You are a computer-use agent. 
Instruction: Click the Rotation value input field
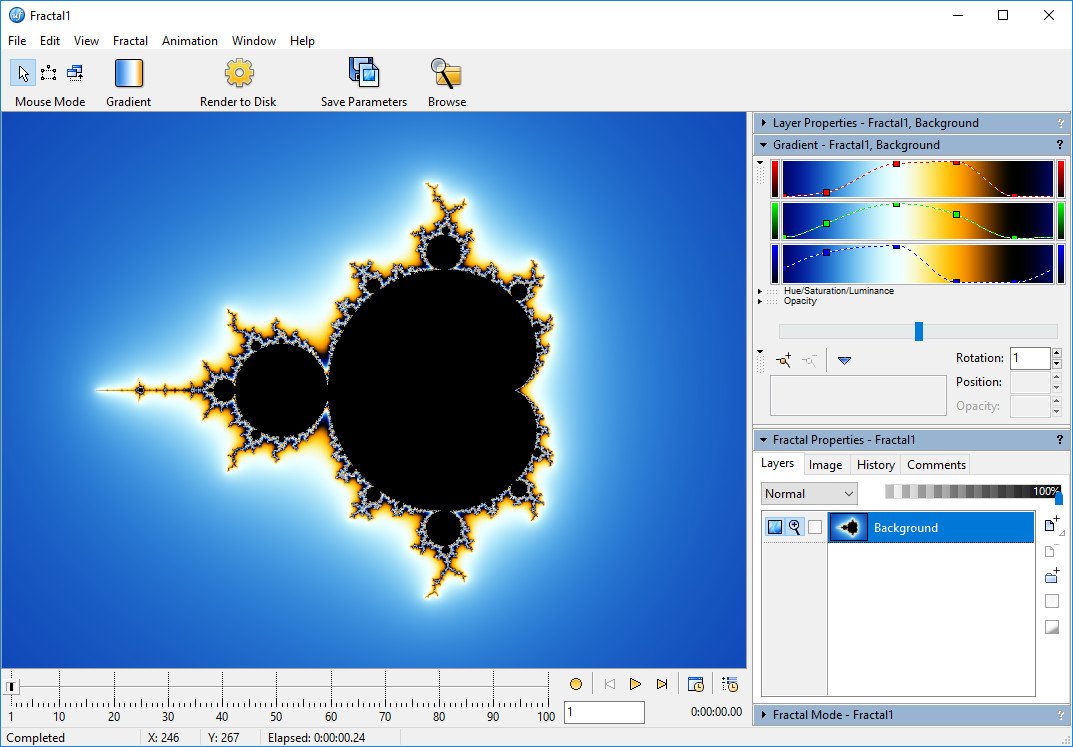click(x=1029, y=358)
